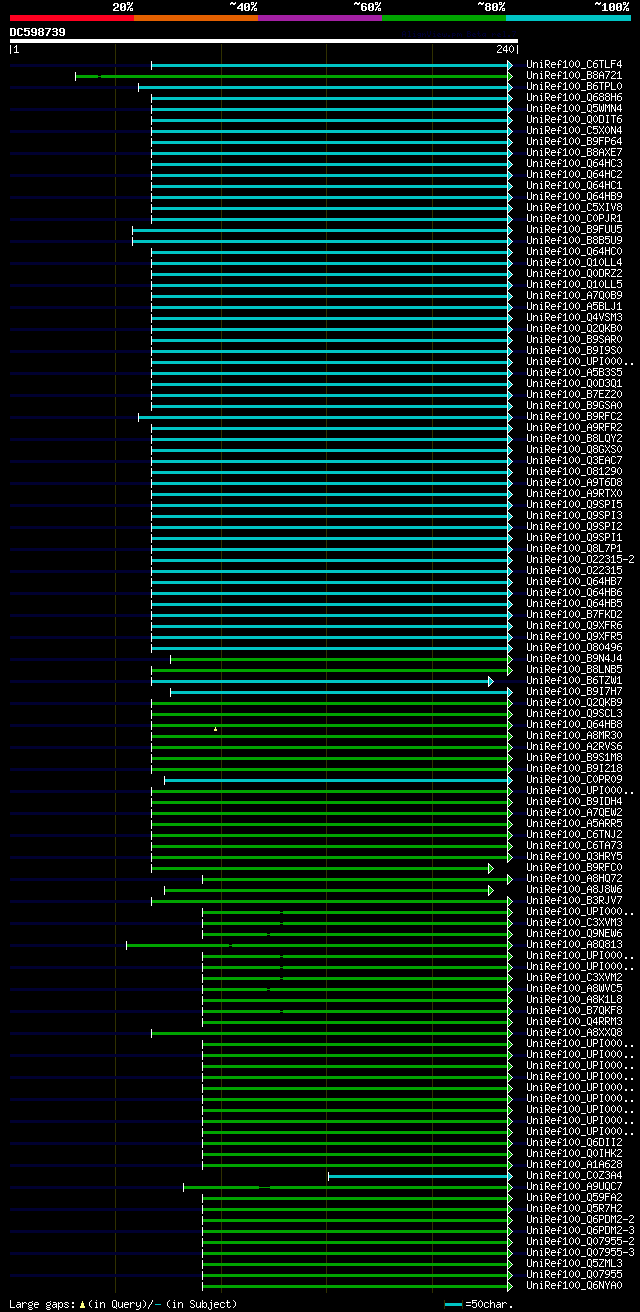Screen dimensions: 640x1312
Task: Open hit UniRef100_B8A7Z1
Action: click(574, 76)
